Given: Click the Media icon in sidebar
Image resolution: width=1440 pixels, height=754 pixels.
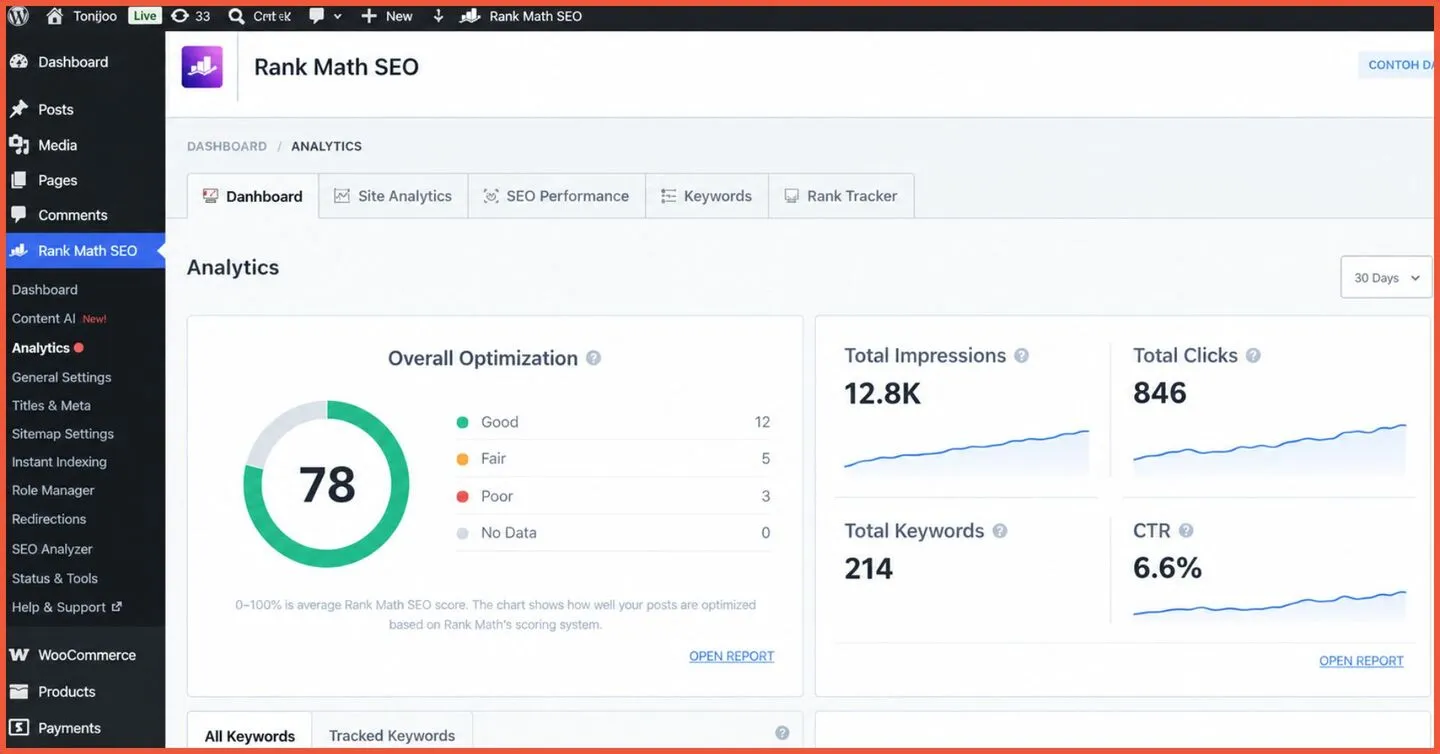Looking at the screenshot, I should [x=18, y=145].
